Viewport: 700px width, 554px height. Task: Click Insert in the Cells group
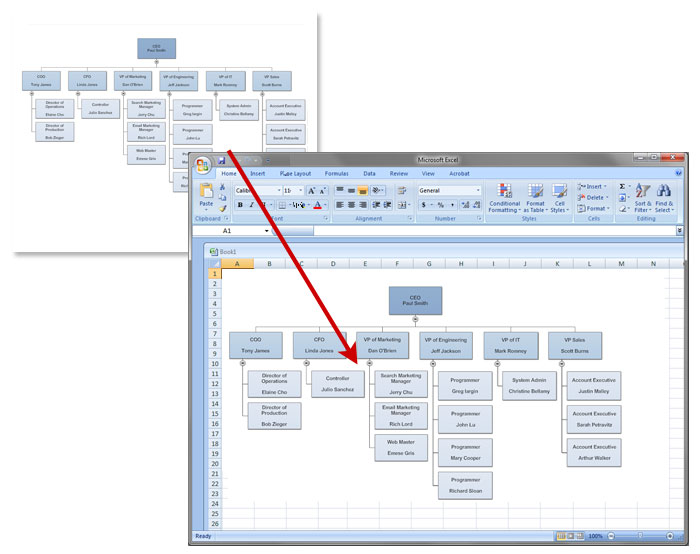click(592, 187)
